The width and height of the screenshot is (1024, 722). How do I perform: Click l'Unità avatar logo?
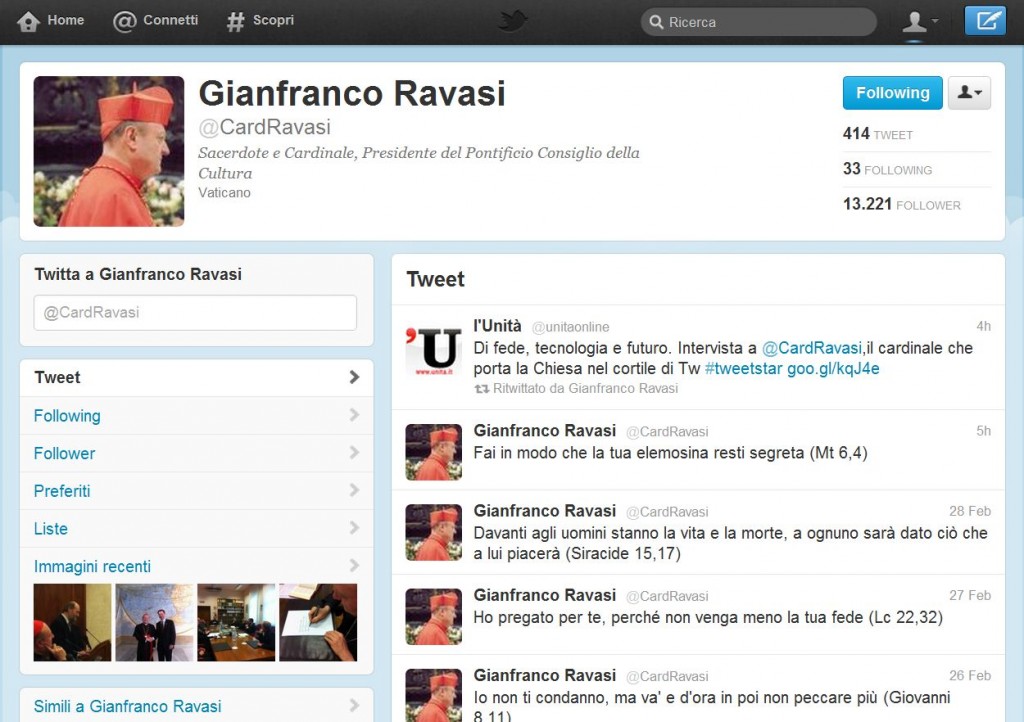(434, 351)
